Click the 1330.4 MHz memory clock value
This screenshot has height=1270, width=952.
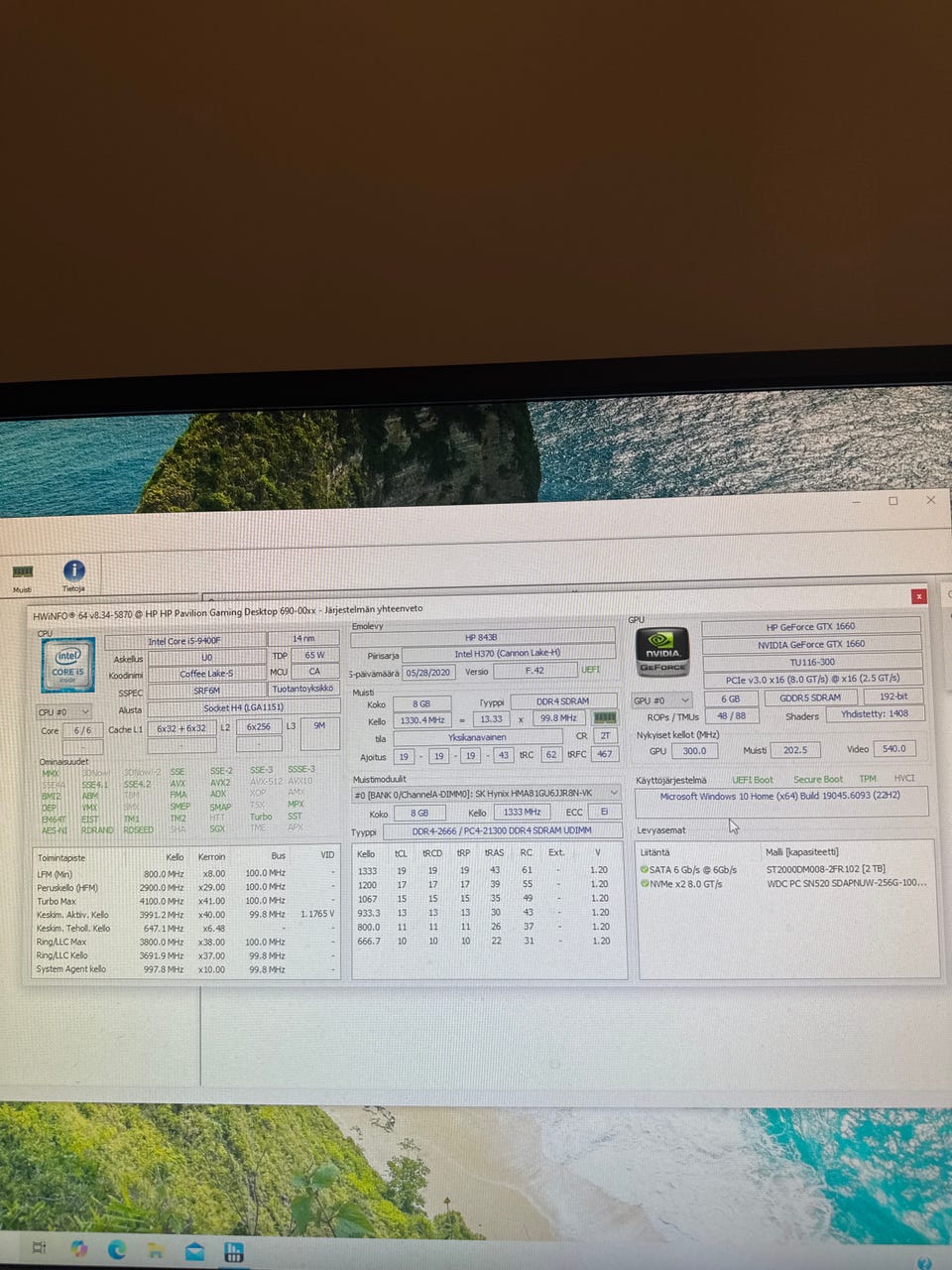tap(421, 720)
